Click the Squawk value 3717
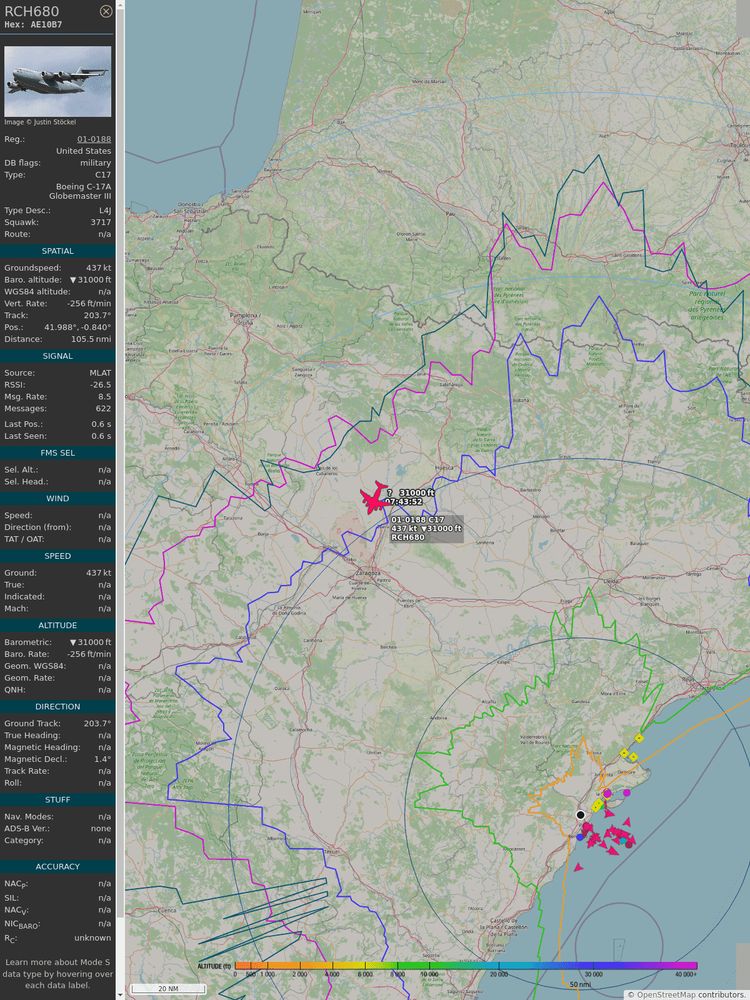Image resolution: width=750 pixels, height=1000 pixels. click(x=100, y=223)
